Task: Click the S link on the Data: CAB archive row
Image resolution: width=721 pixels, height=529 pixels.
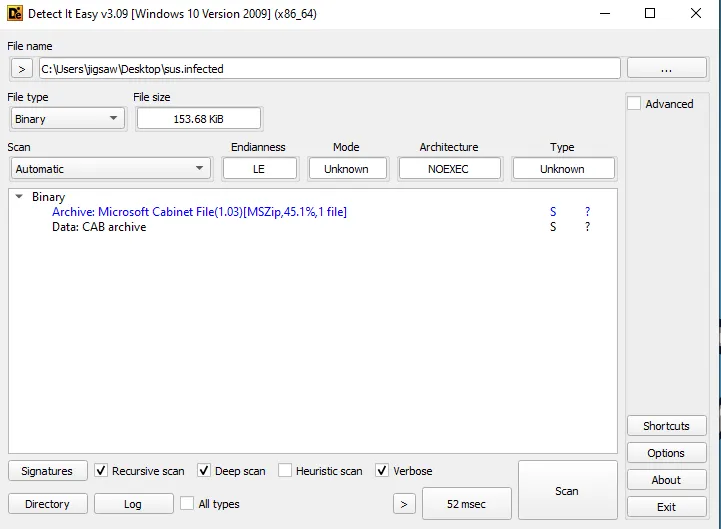Action: coord(553,227)
